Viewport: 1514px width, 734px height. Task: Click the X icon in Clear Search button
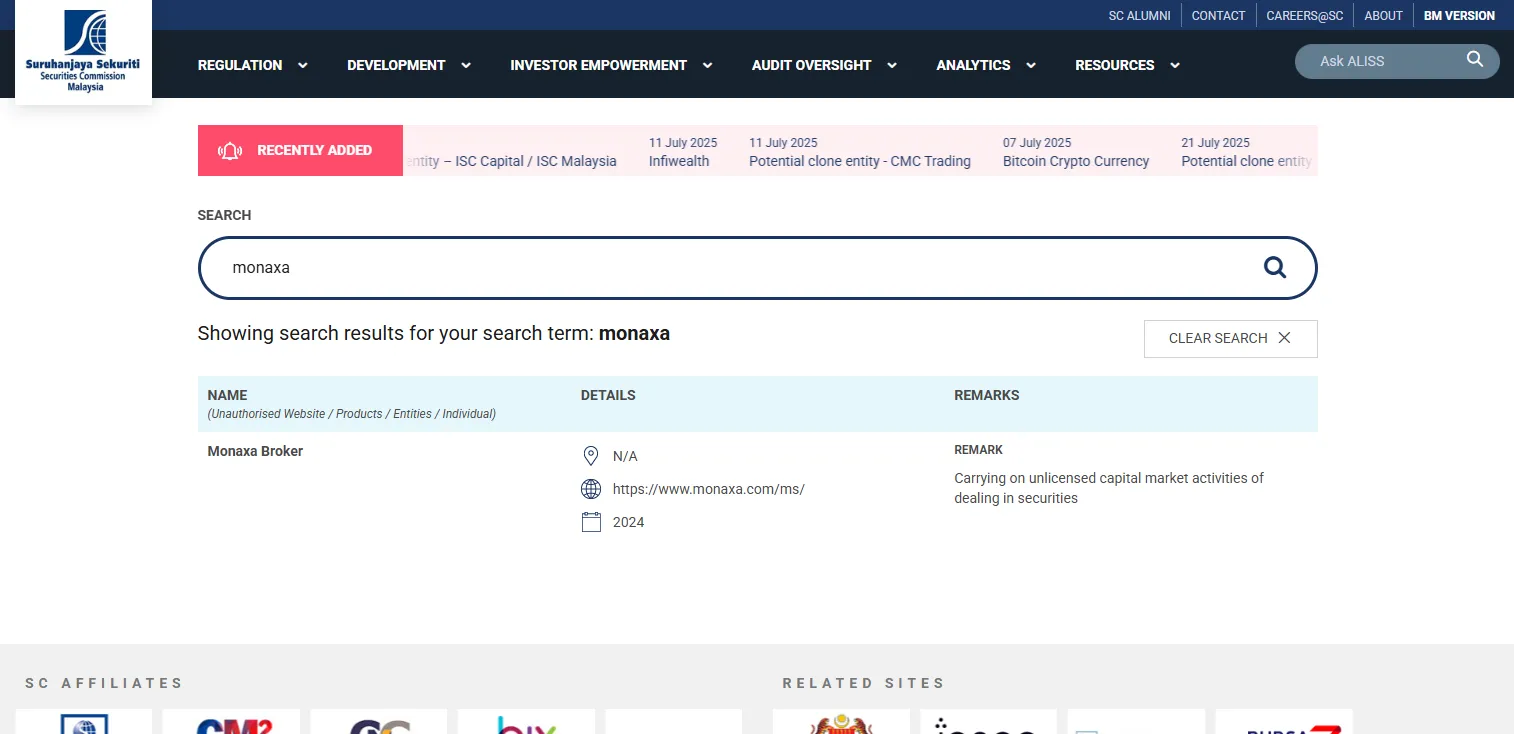(1285, 338)
